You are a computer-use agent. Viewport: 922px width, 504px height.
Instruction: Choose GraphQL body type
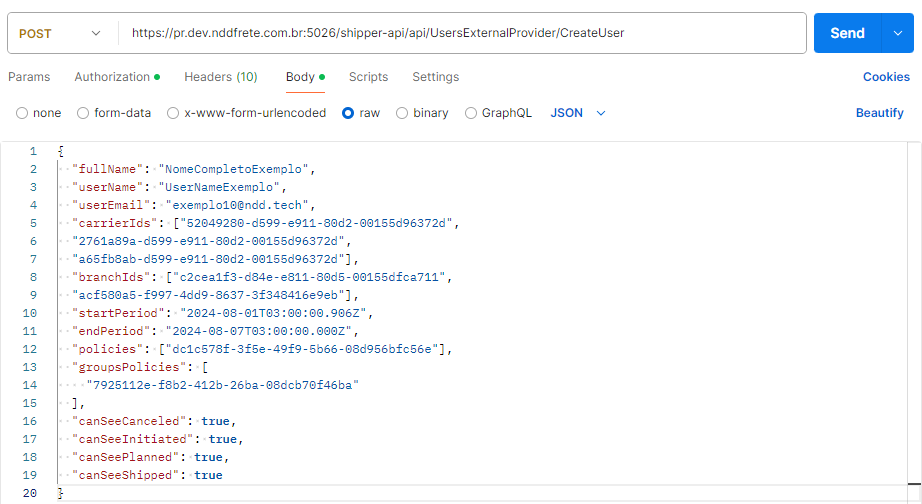coord(471,113)
